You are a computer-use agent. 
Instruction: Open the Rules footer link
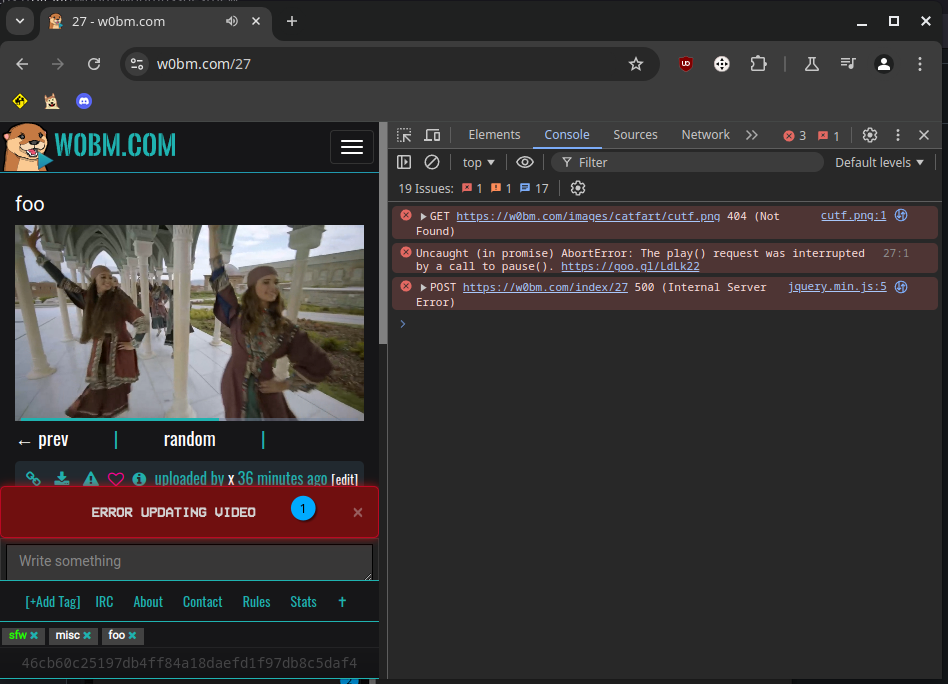click(x=256, y=602)
